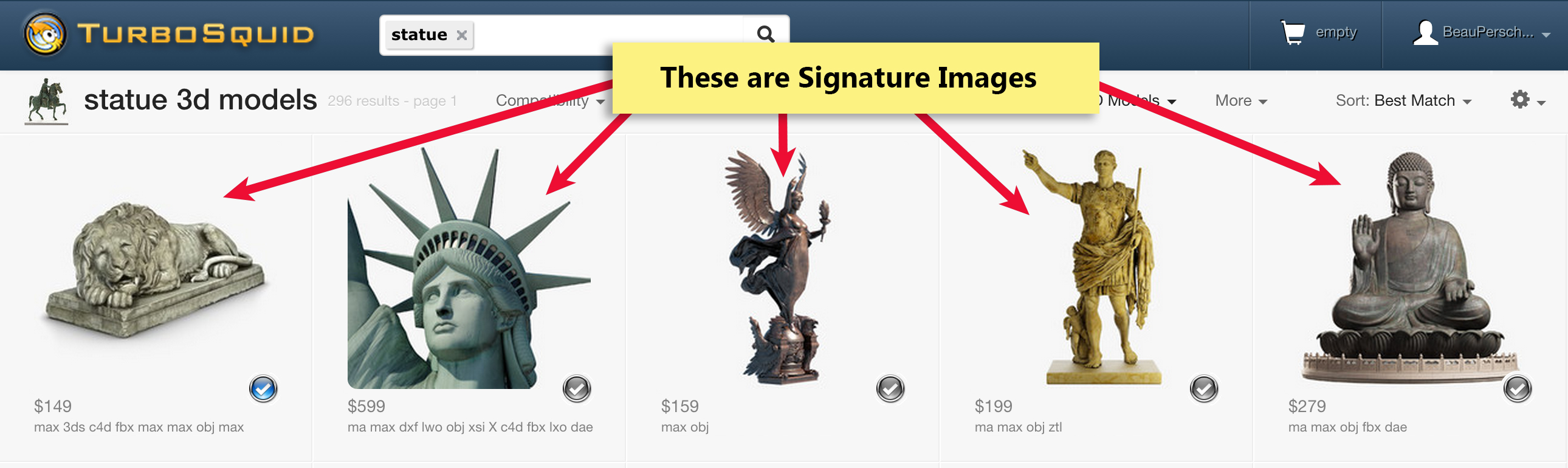Expand the Compatibility filter dropdown
Image resolution: width=1568 pixels, height=468 pixels.
click(550, 100)
